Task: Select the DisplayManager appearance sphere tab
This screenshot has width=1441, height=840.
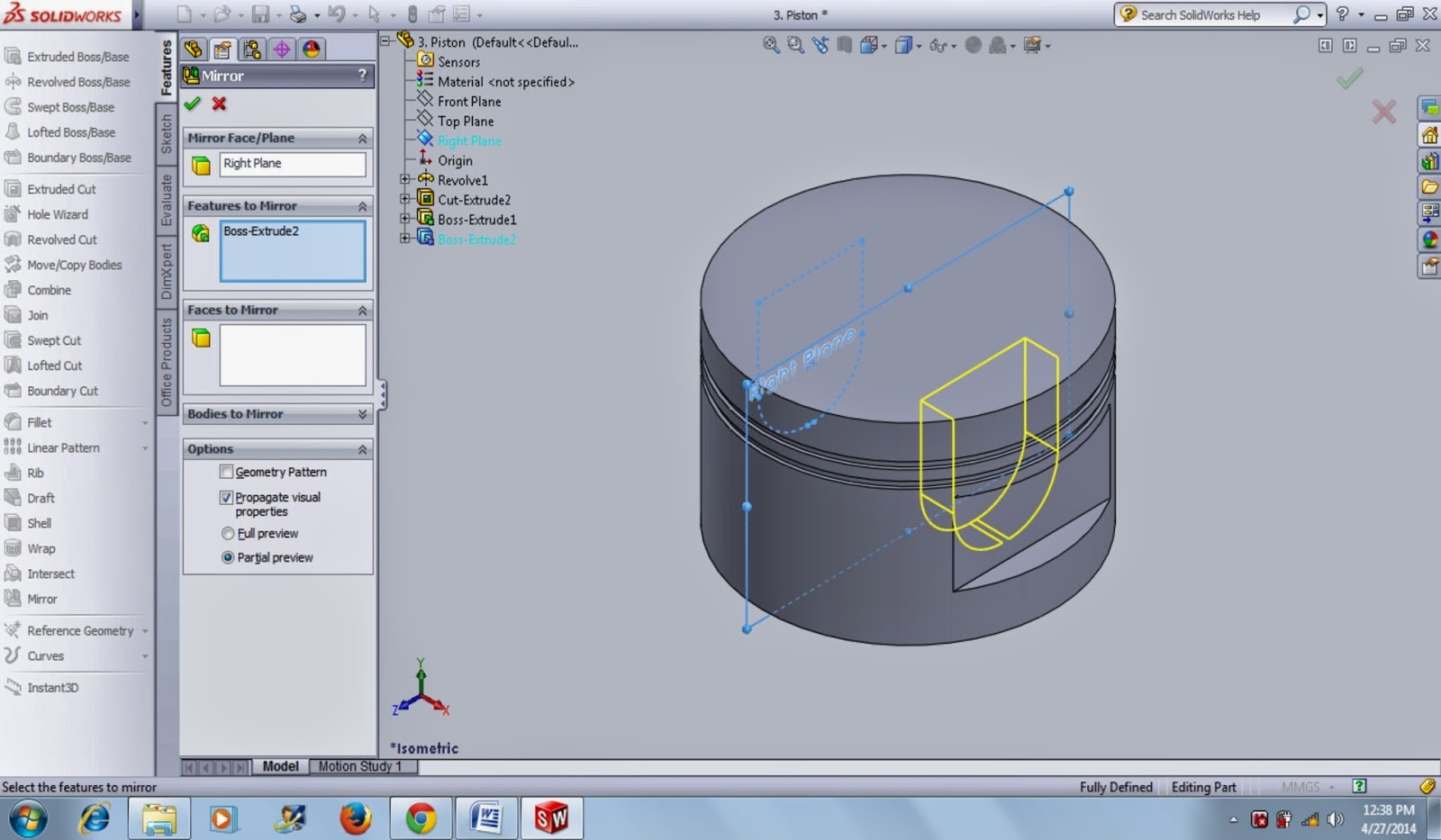Action: point(310,50)
